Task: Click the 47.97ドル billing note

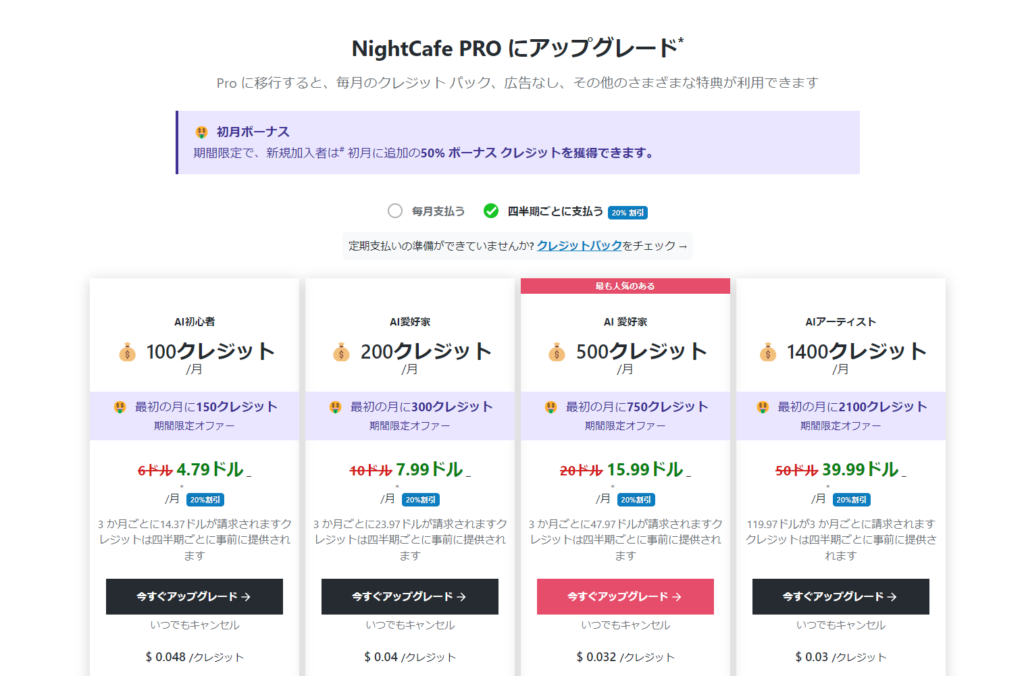Action: [x=625, y=539]
